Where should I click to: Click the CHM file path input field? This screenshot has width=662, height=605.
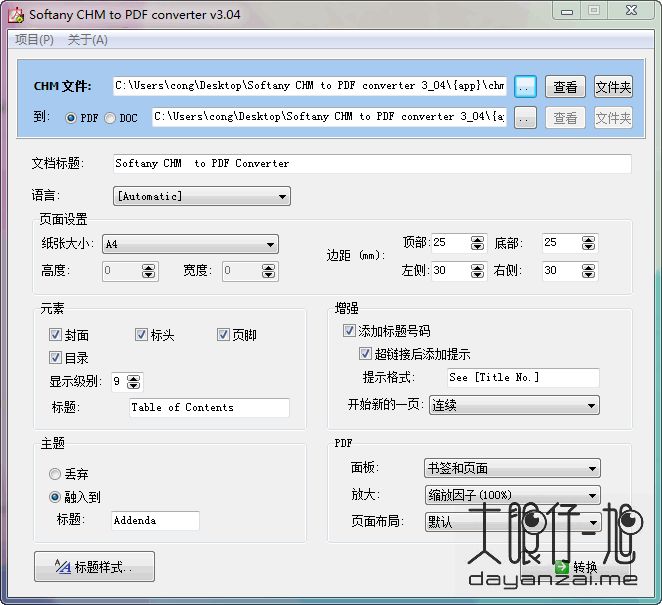click(310, 86)
